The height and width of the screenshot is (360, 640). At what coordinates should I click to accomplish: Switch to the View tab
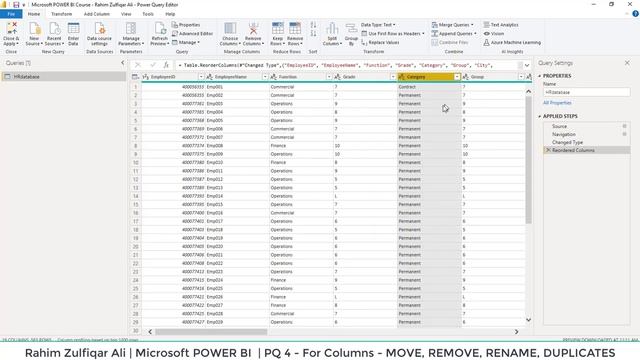click(x=126, y=14)
